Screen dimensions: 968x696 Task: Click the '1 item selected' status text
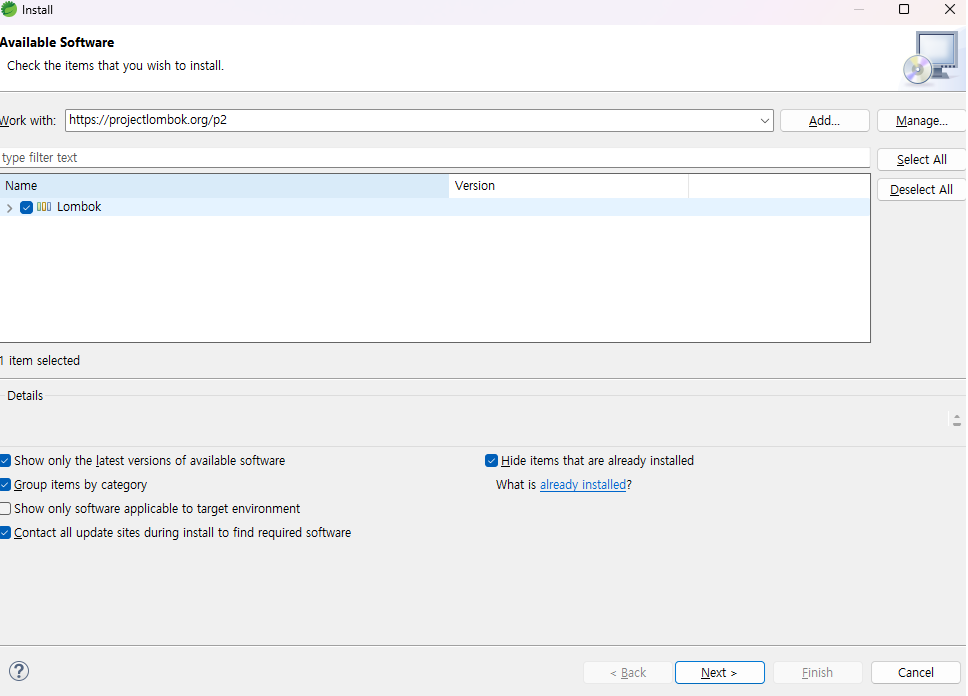pos(40,361)
